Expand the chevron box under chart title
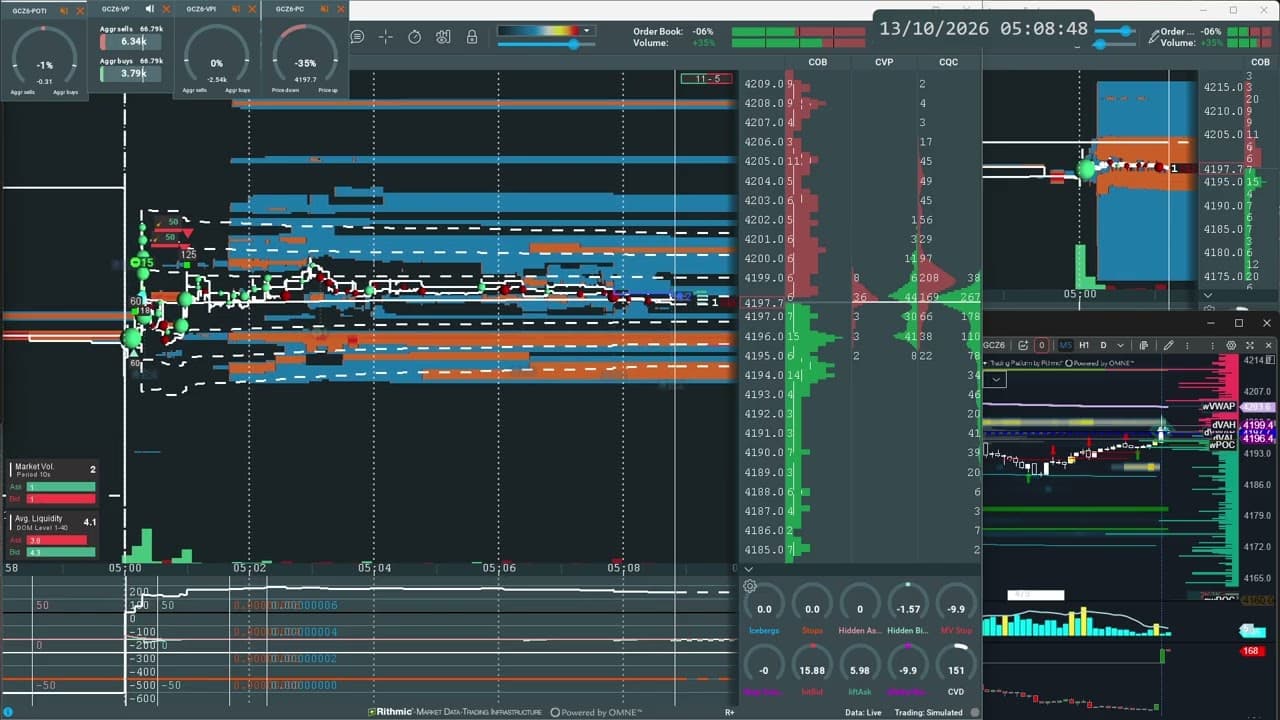This screenshot has width=1280, height=720. [x=996, y=380]
